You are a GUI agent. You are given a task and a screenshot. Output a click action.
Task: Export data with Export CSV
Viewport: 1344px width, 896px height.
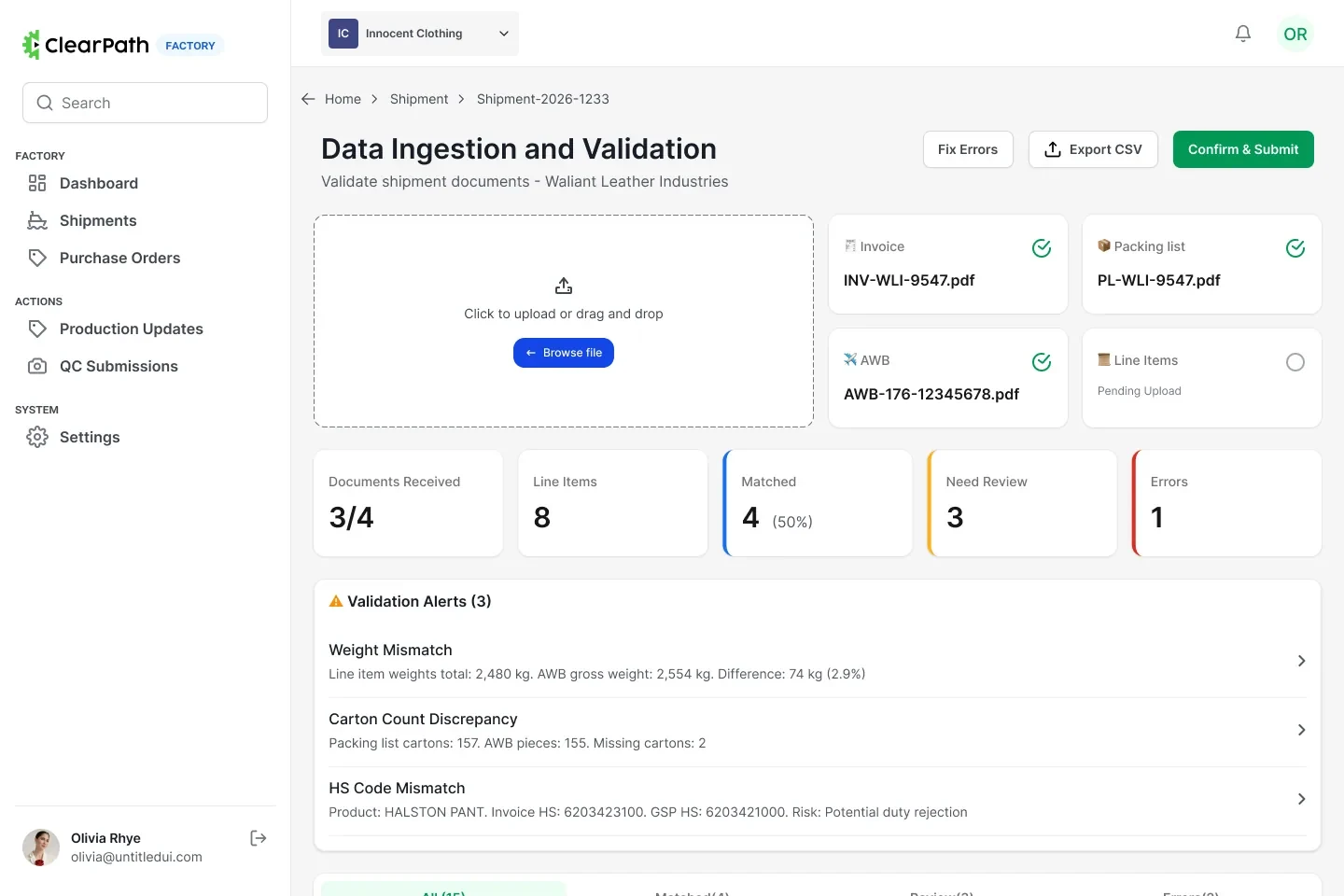[1093, 149]
